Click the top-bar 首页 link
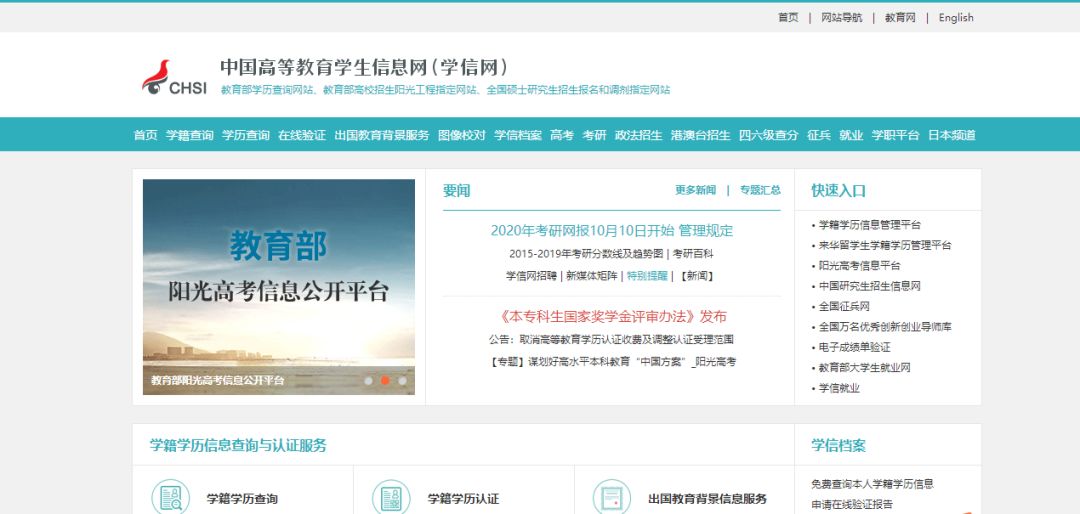This screenshot has height=514, width=1080. [x=788, y=18]
